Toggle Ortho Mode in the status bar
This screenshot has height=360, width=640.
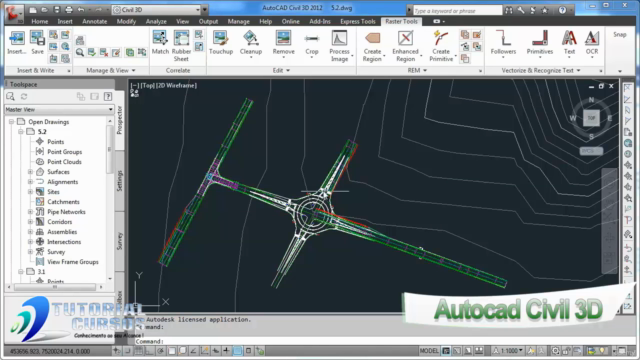pos(150,351)
